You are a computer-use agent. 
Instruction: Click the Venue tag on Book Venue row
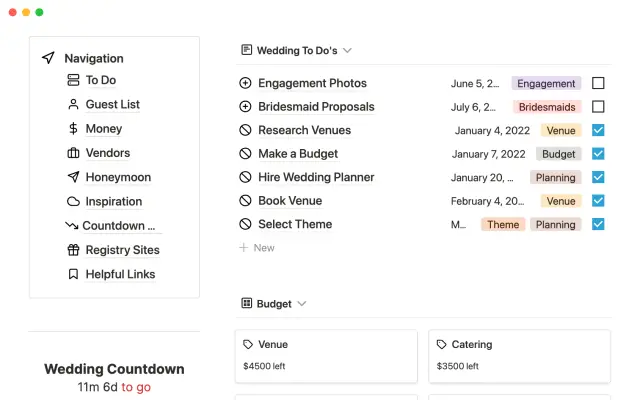[561, 201]
